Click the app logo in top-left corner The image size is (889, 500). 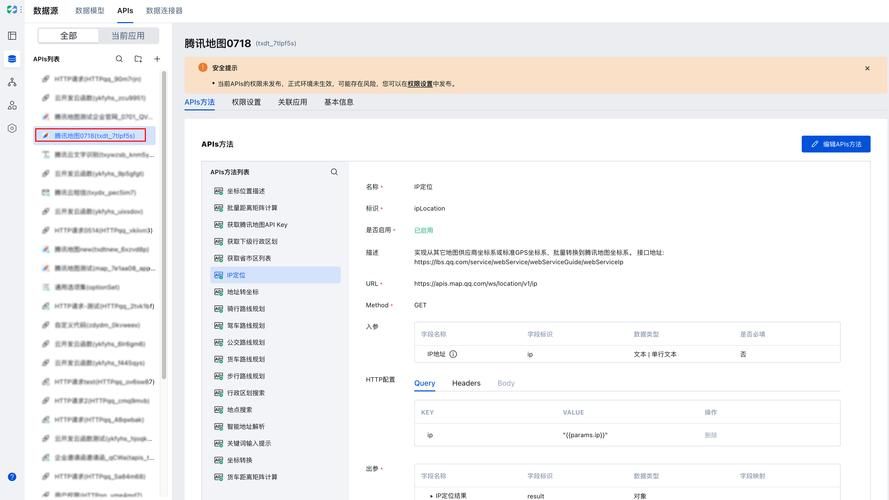[12, 10]
